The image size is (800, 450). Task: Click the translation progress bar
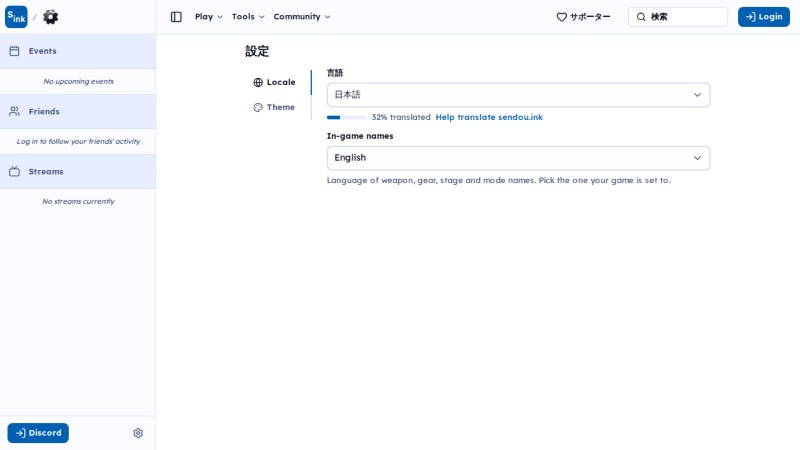(x=346, y=117)
